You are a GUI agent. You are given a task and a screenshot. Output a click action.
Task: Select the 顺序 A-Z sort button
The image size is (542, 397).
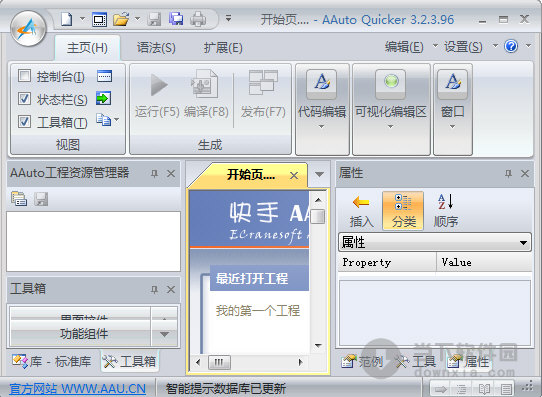tap(446, 211)
